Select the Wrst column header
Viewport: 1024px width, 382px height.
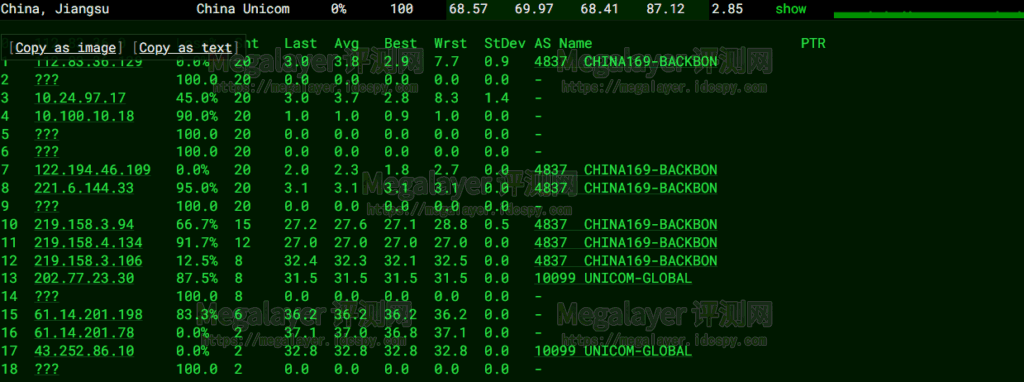point(451,43)
